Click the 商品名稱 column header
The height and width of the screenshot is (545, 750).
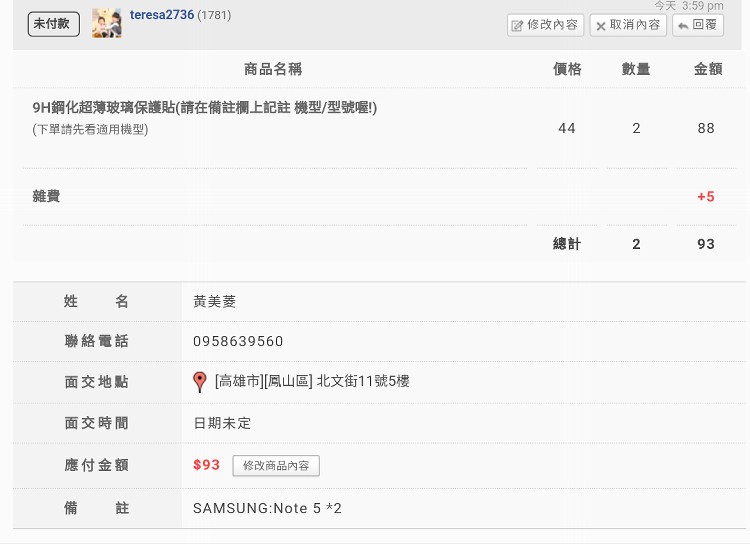[273, 69]
